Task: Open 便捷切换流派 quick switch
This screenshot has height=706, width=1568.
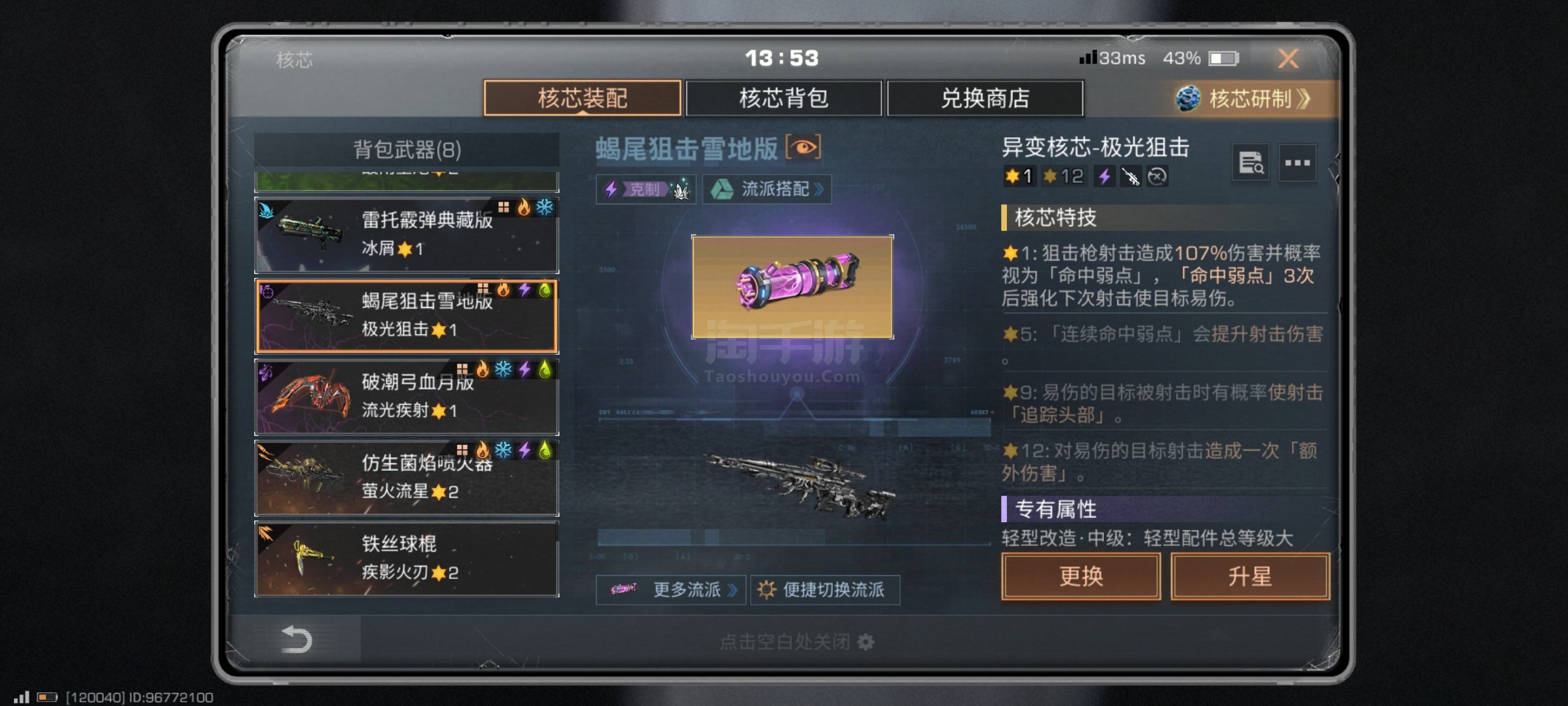Action: tap(825, 590)
